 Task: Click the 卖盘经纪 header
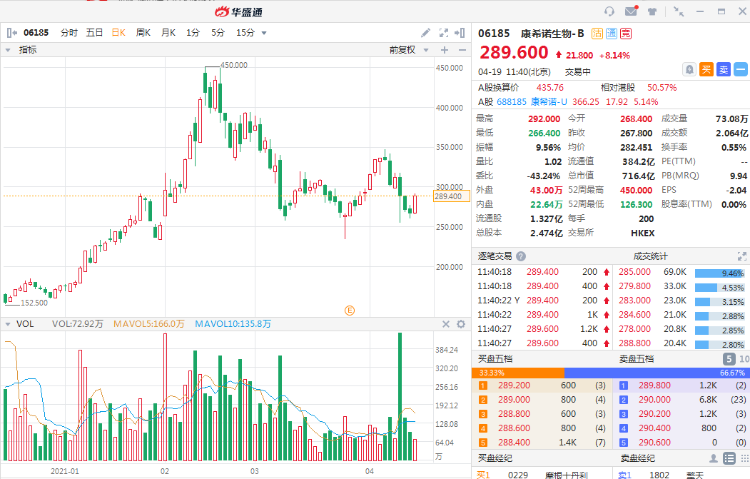click(x=638, y=458)
